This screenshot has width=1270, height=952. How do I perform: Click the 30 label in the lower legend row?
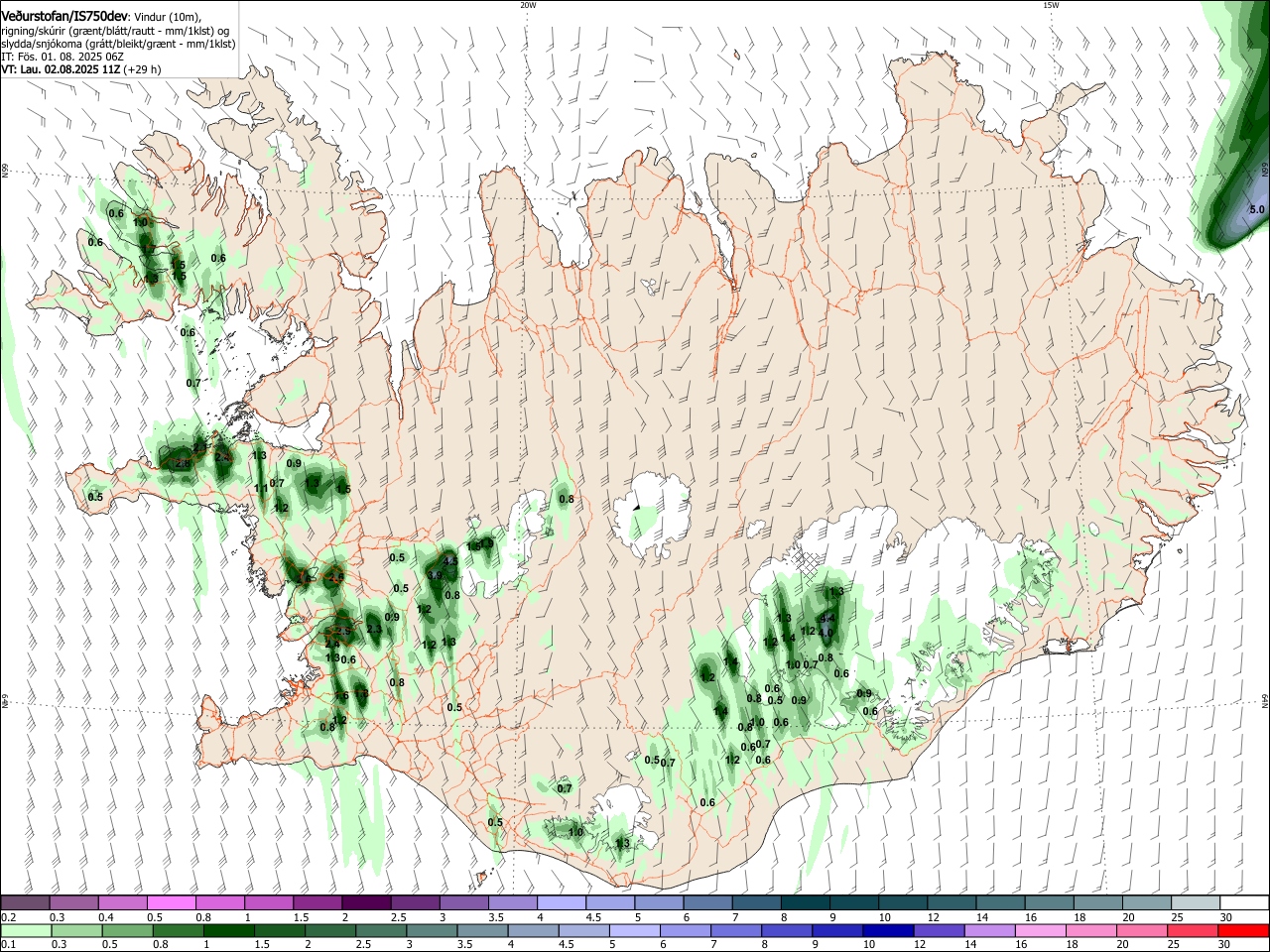tap(1225, 945)
